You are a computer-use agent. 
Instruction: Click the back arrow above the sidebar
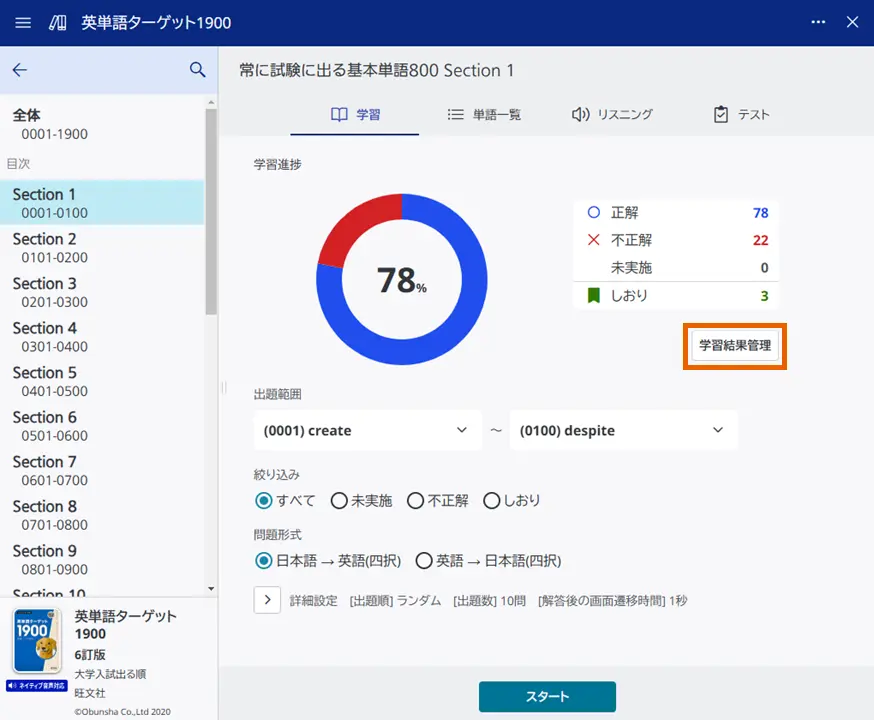(x=22, y=70)
